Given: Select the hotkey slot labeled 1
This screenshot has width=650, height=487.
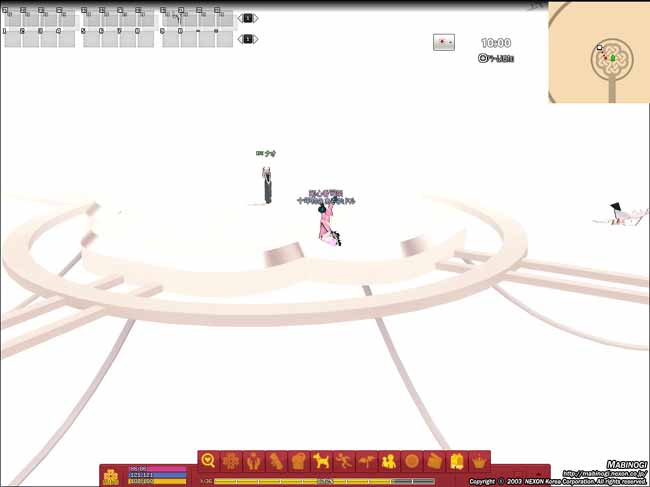Looking at the screenshot, I should (x=12, y=39).
